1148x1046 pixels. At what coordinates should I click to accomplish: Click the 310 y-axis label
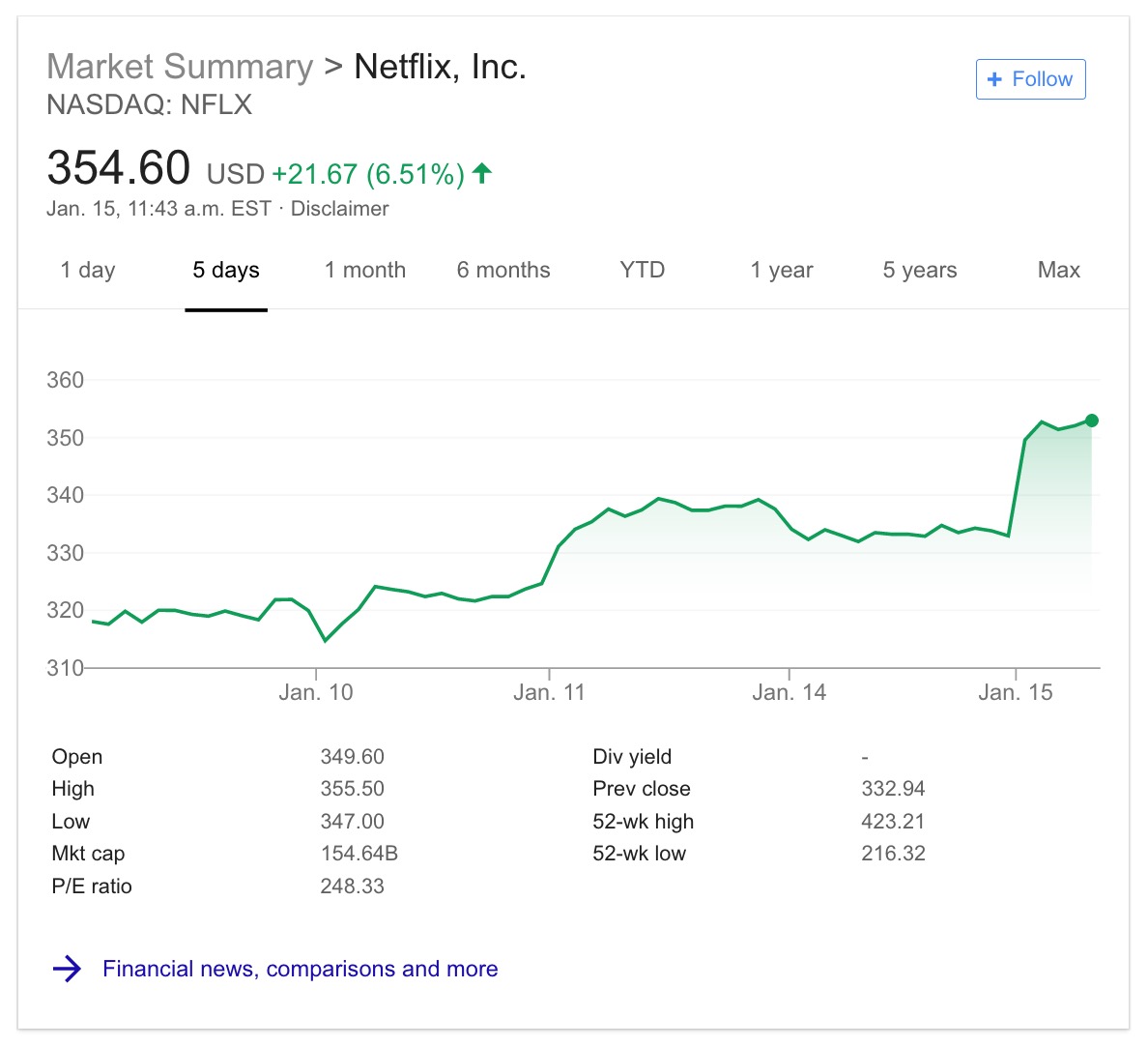pos(65,668)
